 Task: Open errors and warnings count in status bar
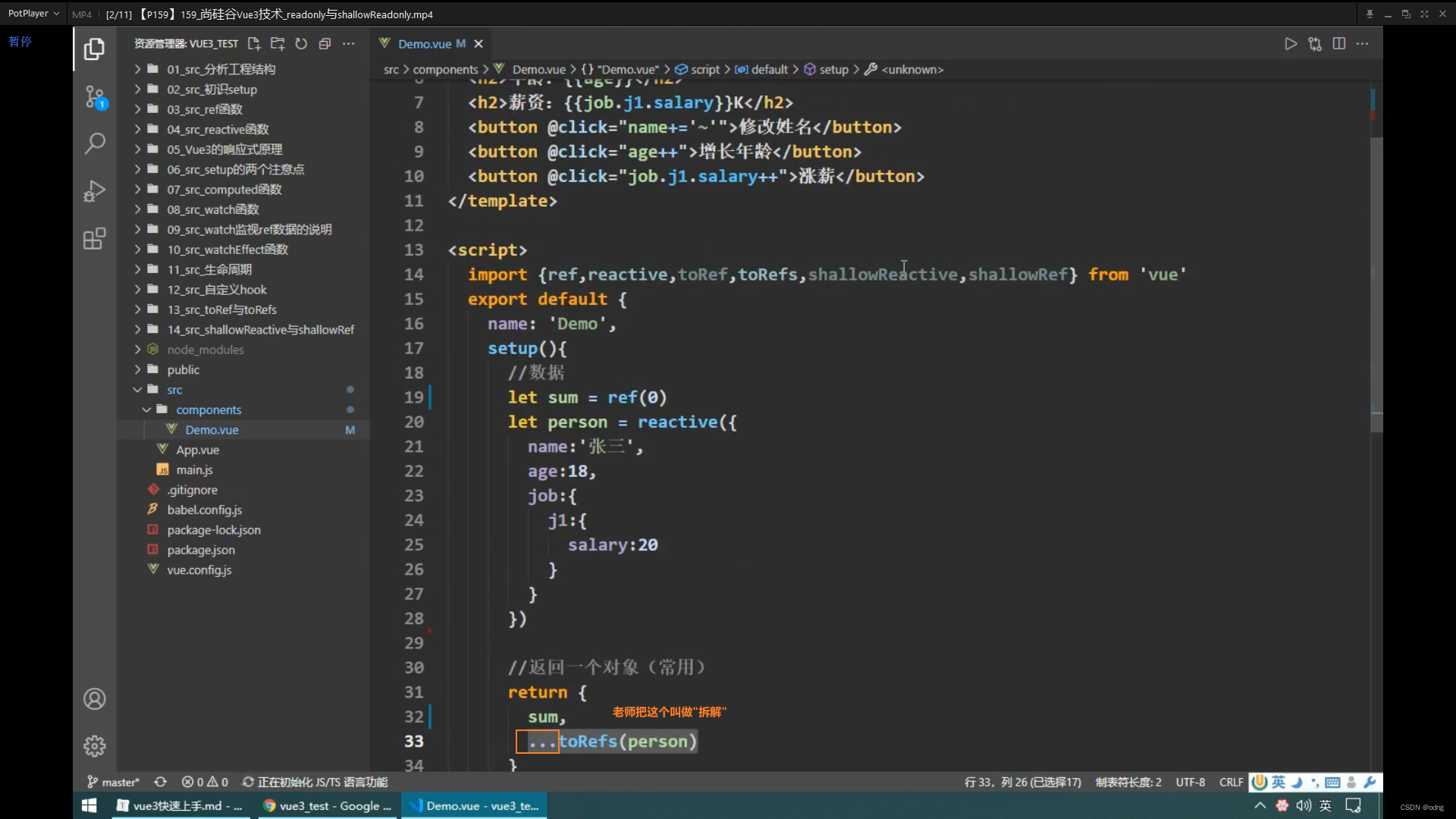coord(205,782)
